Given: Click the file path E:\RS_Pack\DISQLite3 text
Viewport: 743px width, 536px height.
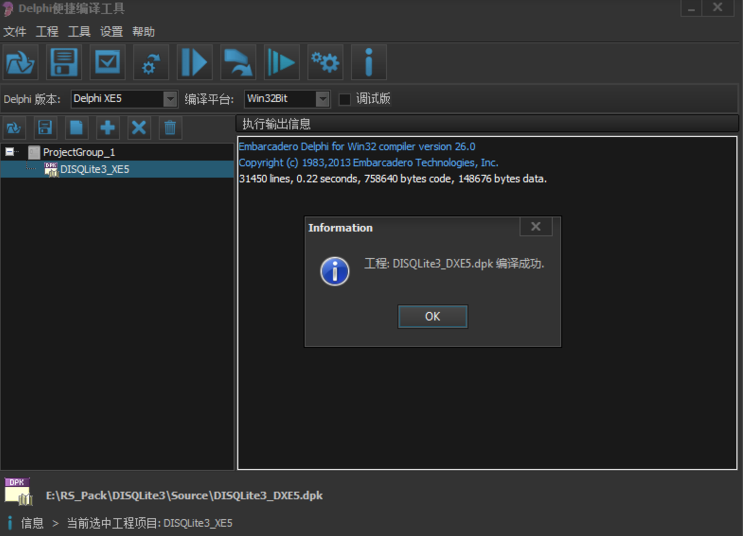Looking at the screenshot, I should (184, 496).
